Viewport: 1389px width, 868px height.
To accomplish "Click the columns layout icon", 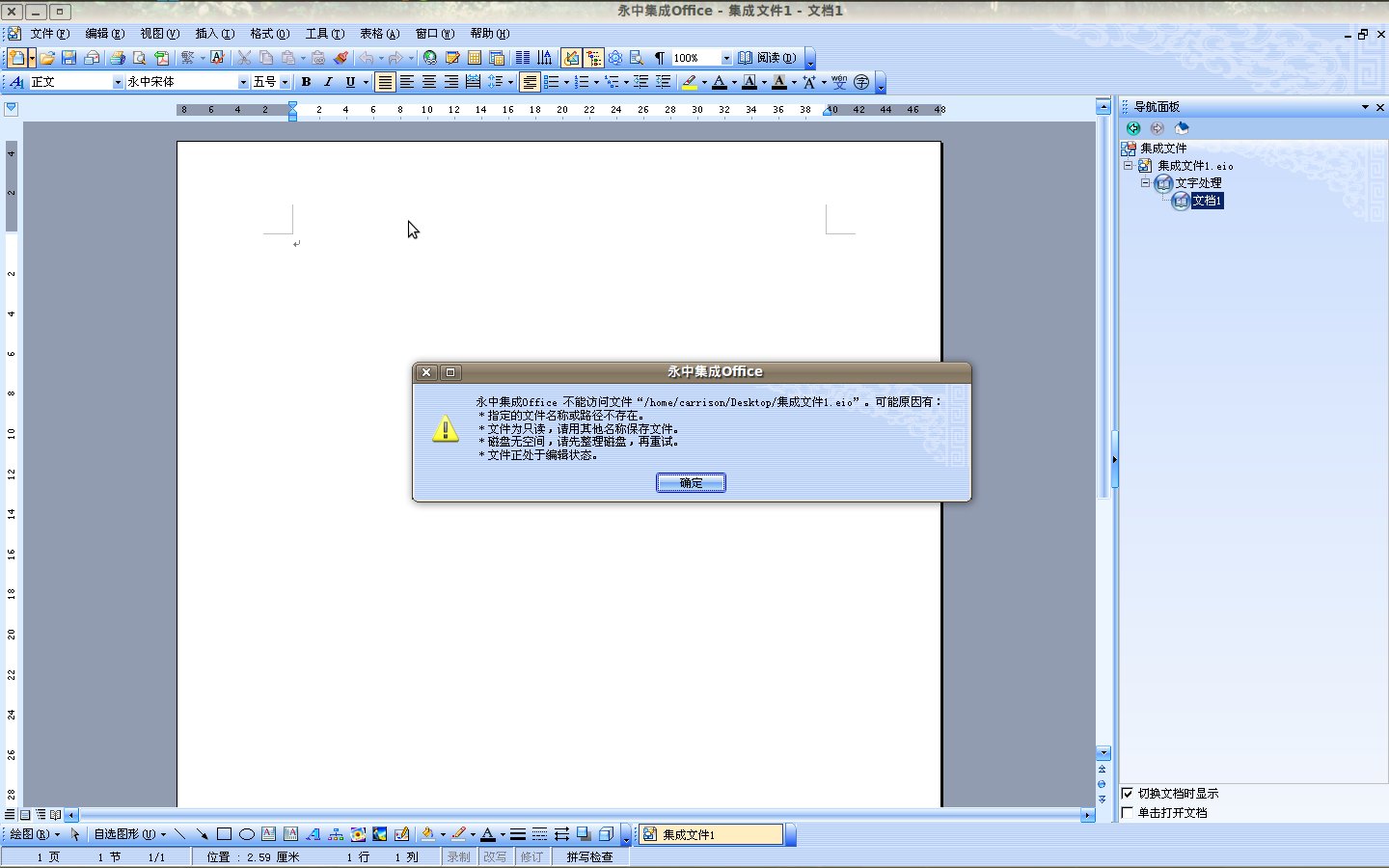I will click(523, 58).
